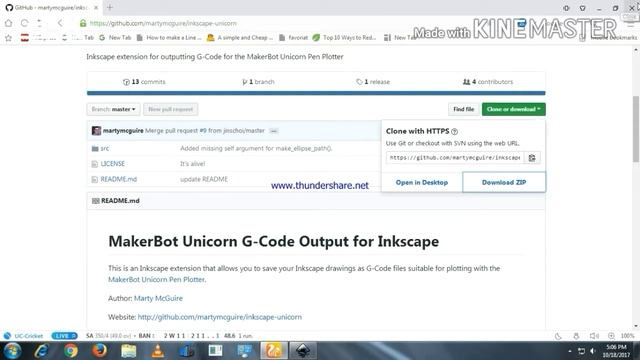Viewport: 640px width, 360px height.
Task: Click the Find file button
Action: pos(464,109)
